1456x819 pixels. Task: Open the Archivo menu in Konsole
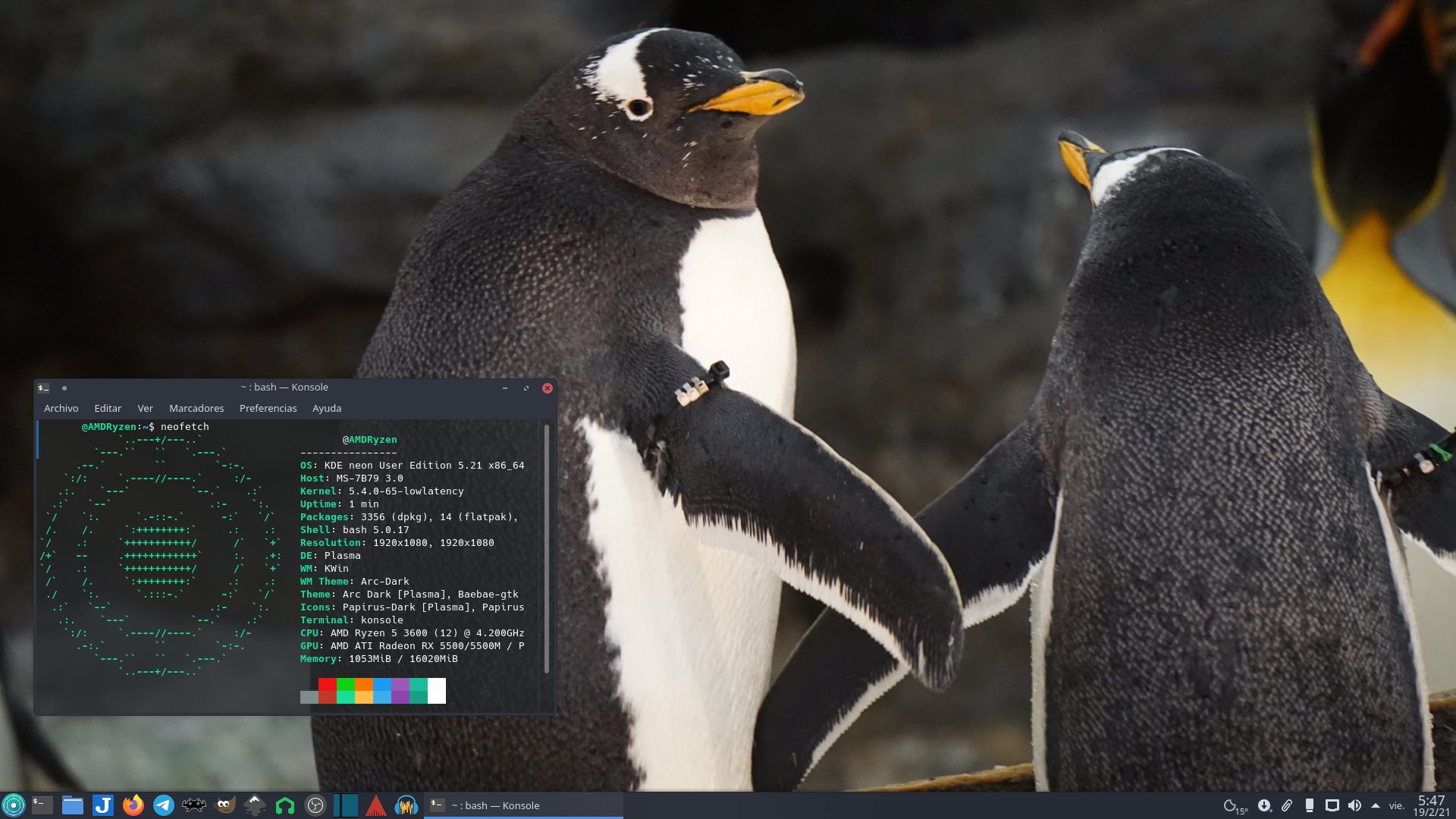[x=61, y=408]
